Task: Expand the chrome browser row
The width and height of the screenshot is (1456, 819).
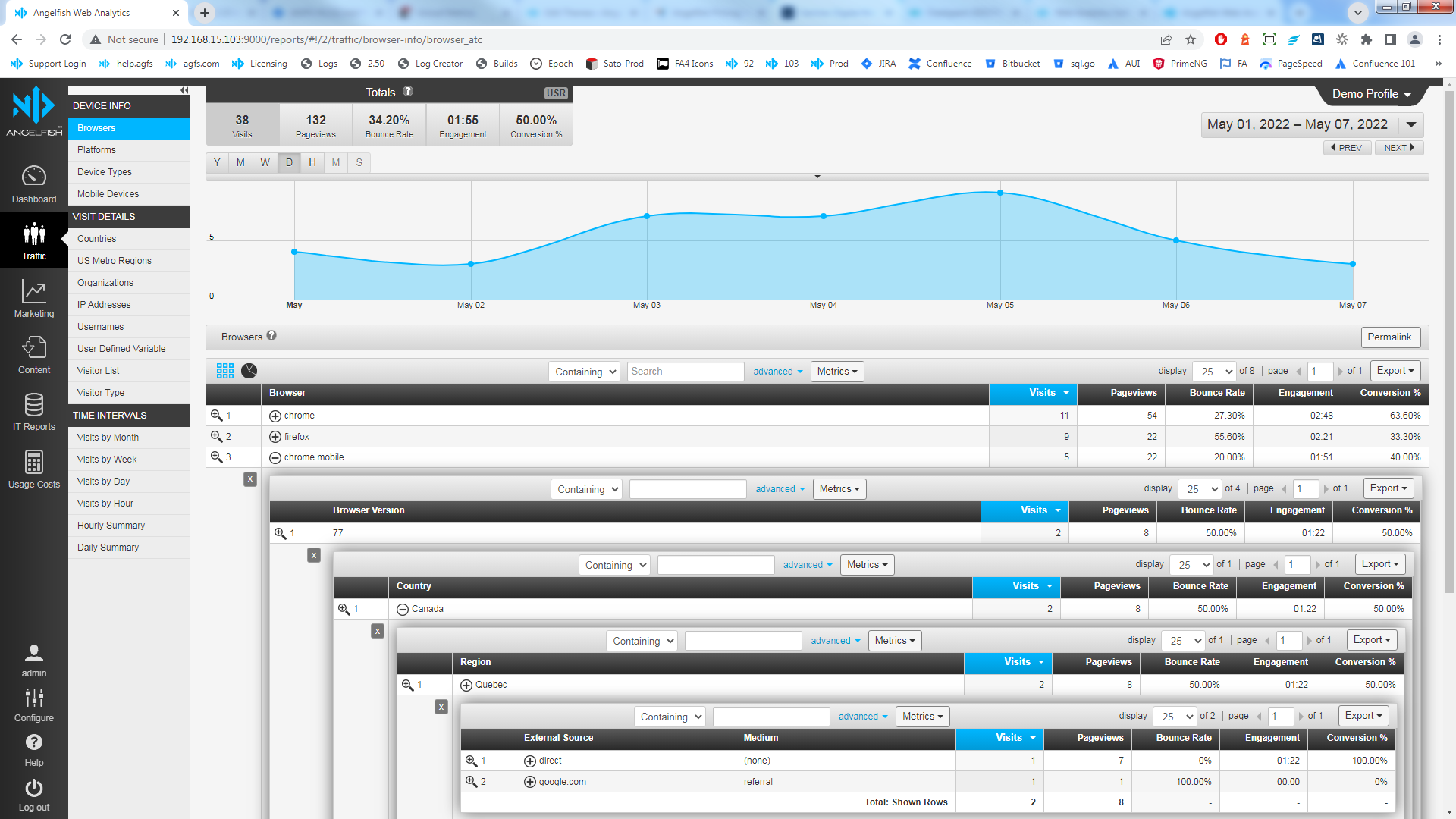Action: (275, 416)
